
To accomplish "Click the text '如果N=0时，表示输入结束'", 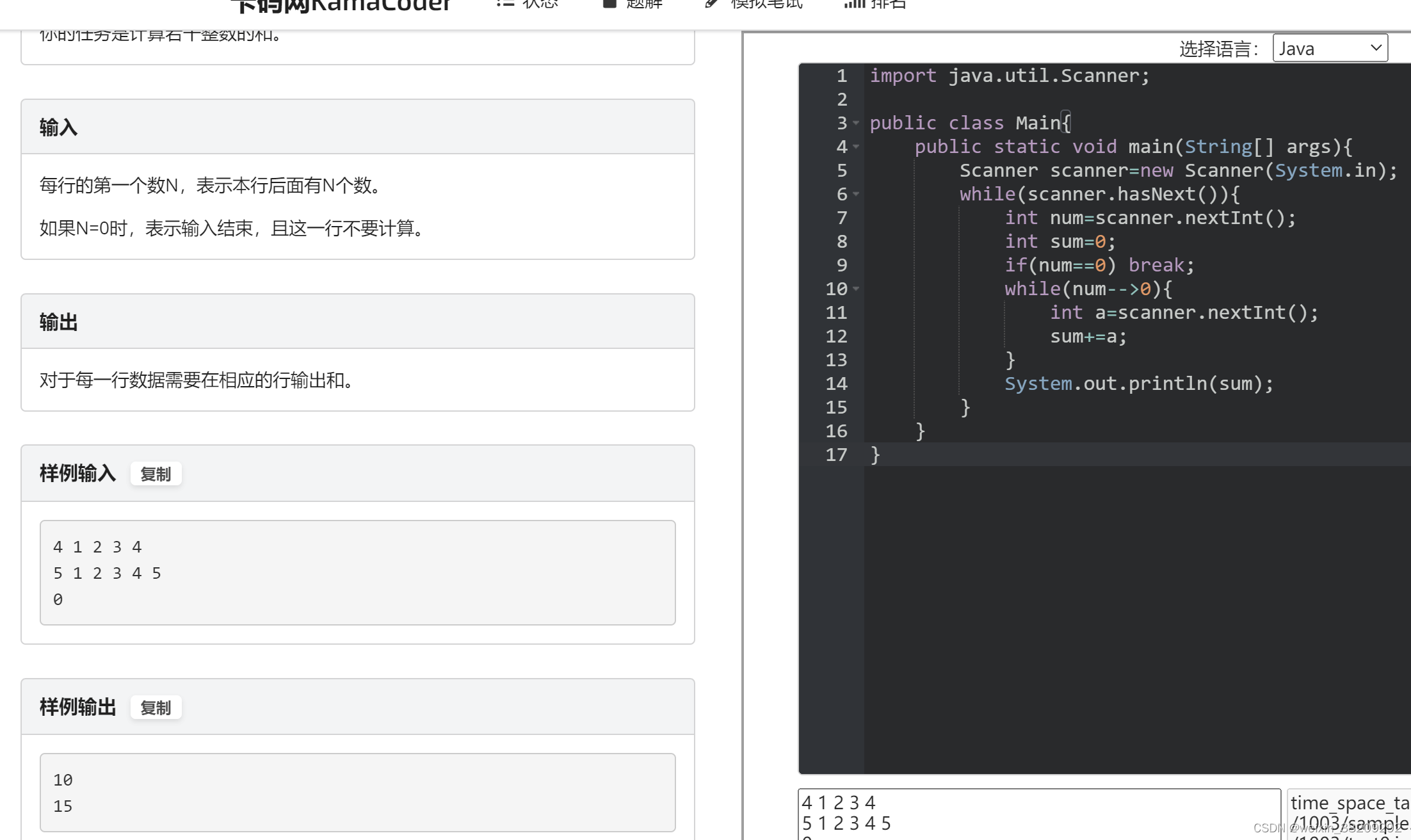I will pyautogui.click(x=146, y=229).
